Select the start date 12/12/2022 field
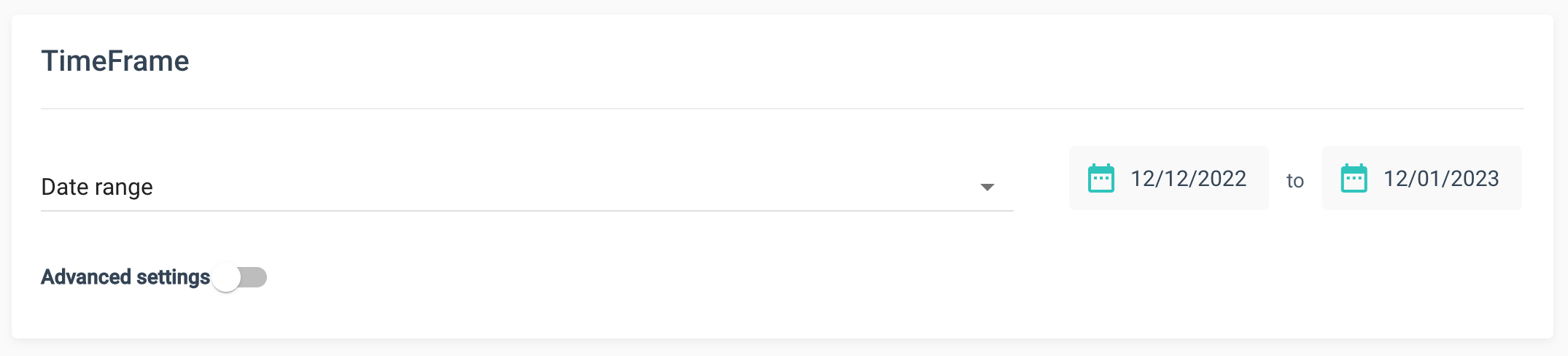The height and width of the screenshot is (356, 1568). 1168,179
